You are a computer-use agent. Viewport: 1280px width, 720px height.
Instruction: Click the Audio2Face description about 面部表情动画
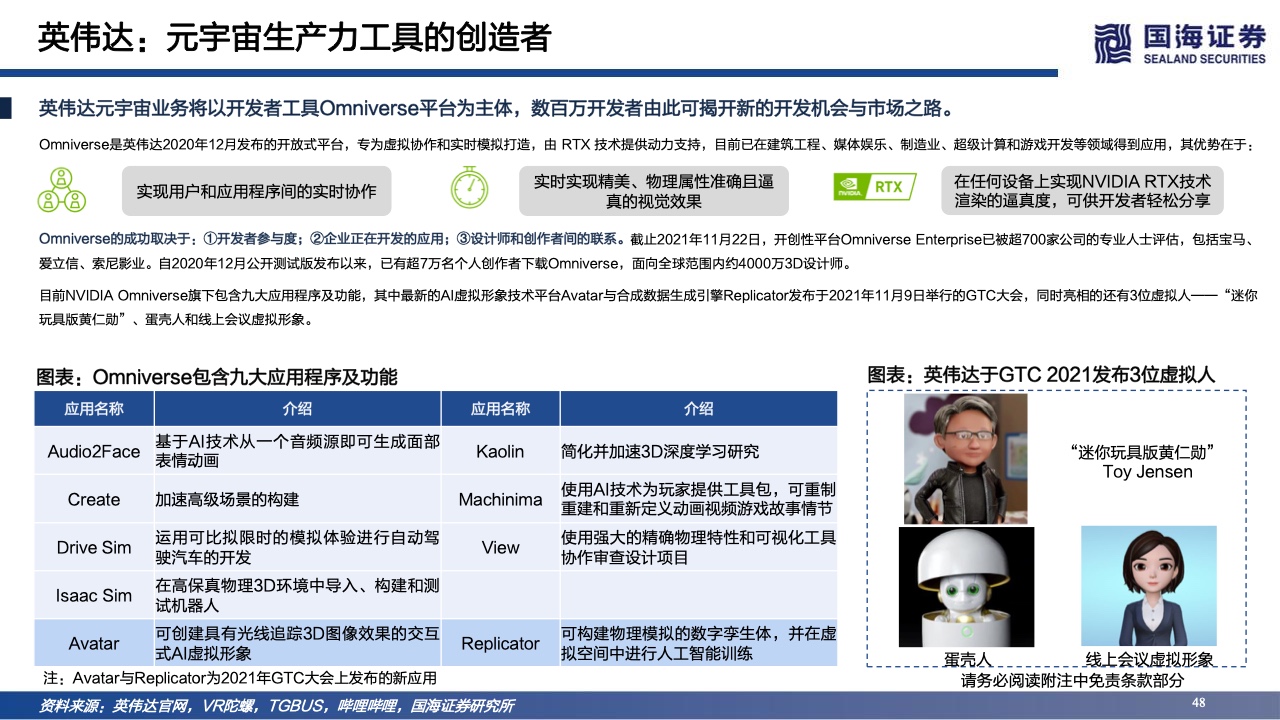pos(298,451)
